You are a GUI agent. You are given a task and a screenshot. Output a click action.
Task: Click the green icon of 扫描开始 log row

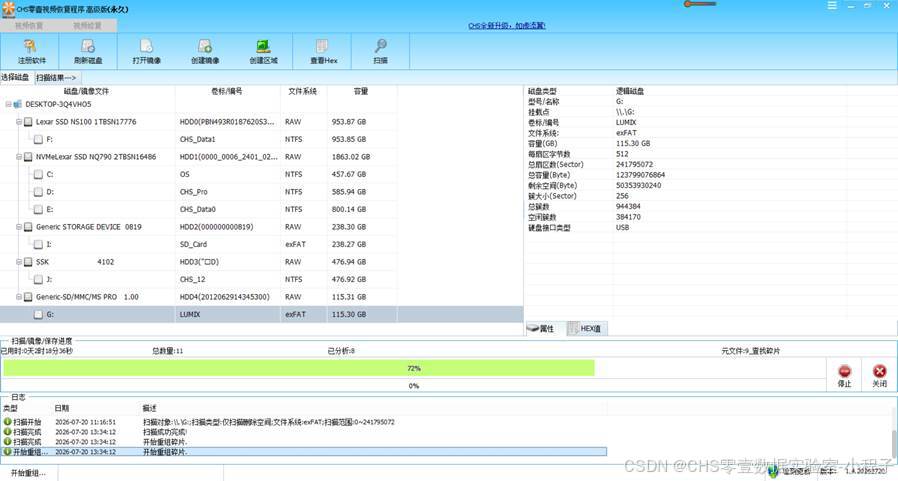[x=7, y=421]
